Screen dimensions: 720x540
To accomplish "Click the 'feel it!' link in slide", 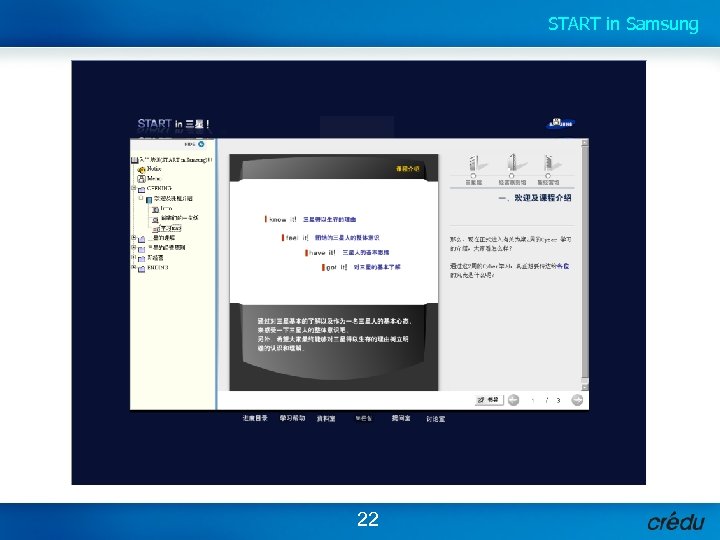I will [331, 237].
